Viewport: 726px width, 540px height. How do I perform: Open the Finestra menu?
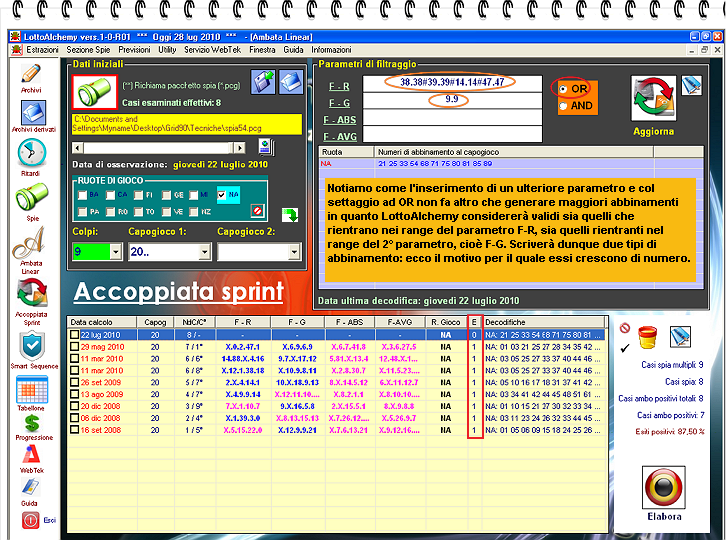(x=262, y=50)
